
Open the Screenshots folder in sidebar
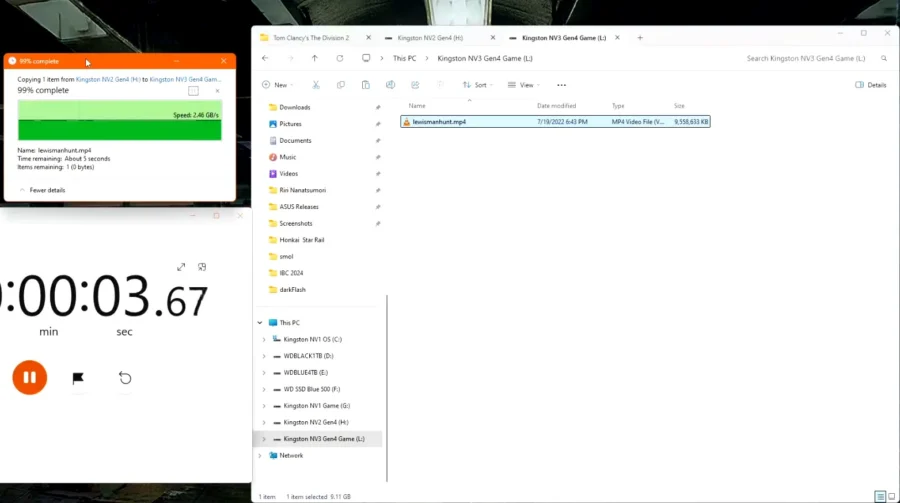click(296, 223)
